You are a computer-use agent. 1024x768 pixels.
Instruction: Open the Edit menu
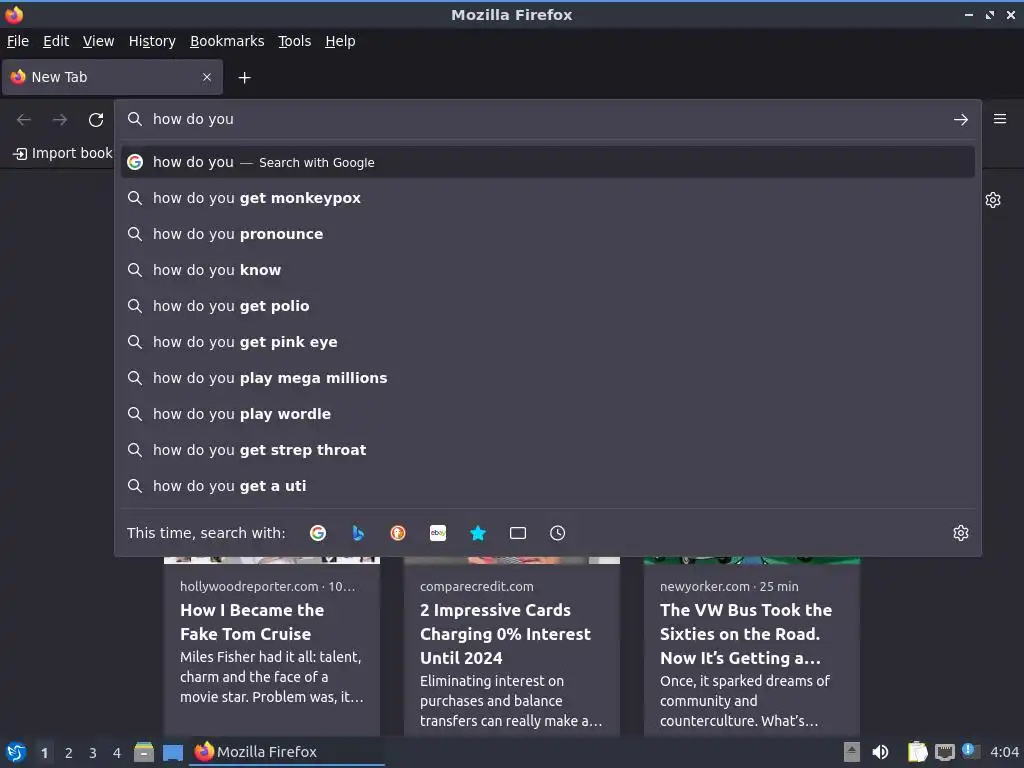[56, 41]
